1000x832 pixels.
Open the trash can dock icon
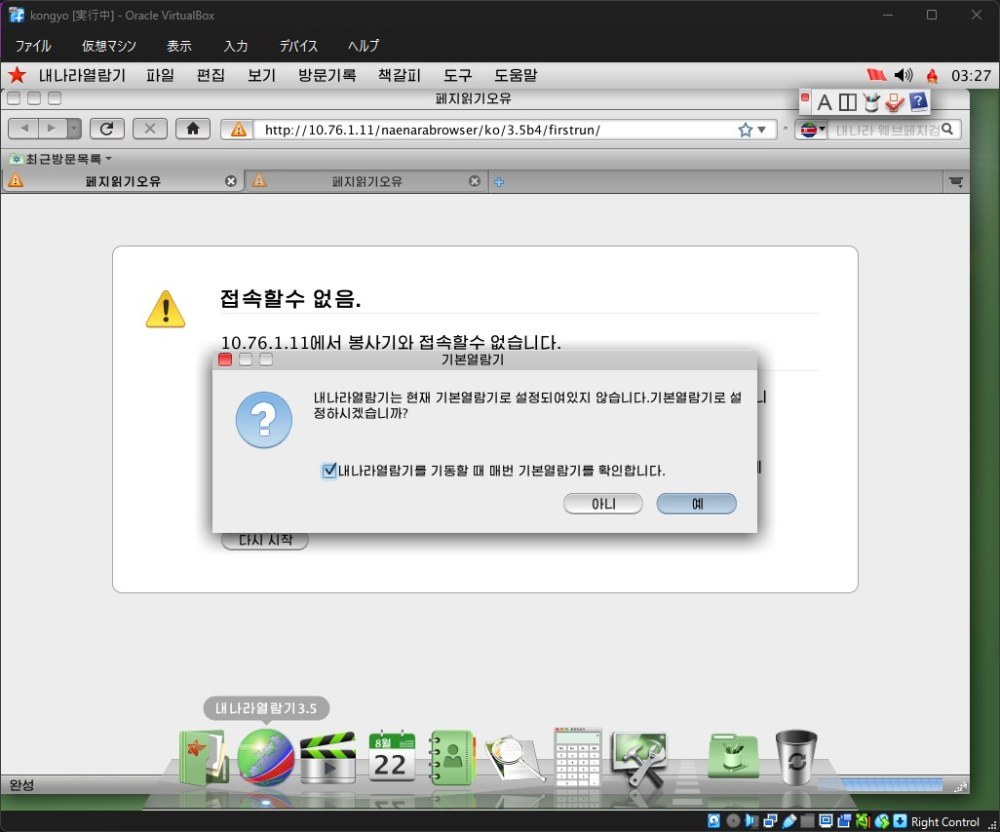coord(796,757)
